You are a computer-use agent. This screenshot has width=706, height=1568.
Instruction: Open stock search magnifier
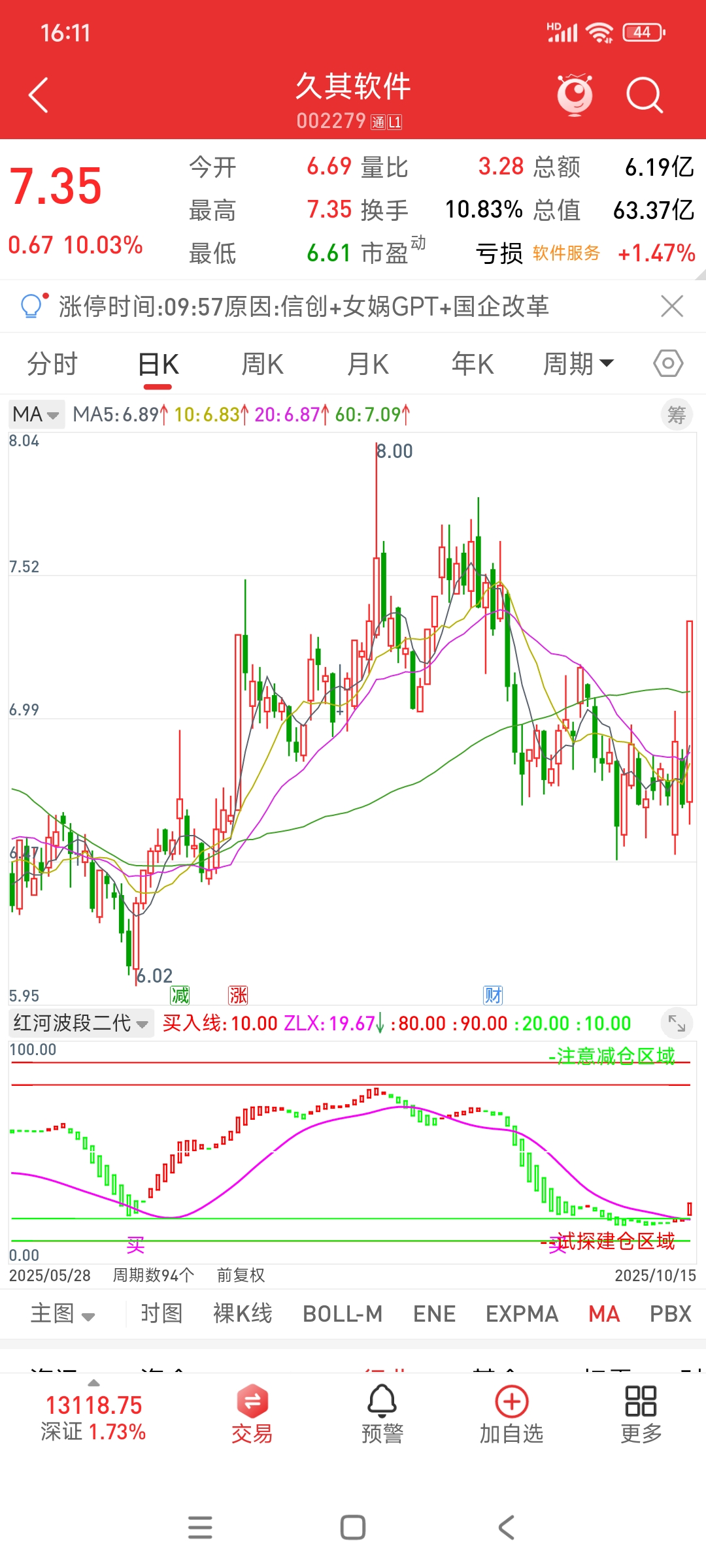tap(645, 95)
